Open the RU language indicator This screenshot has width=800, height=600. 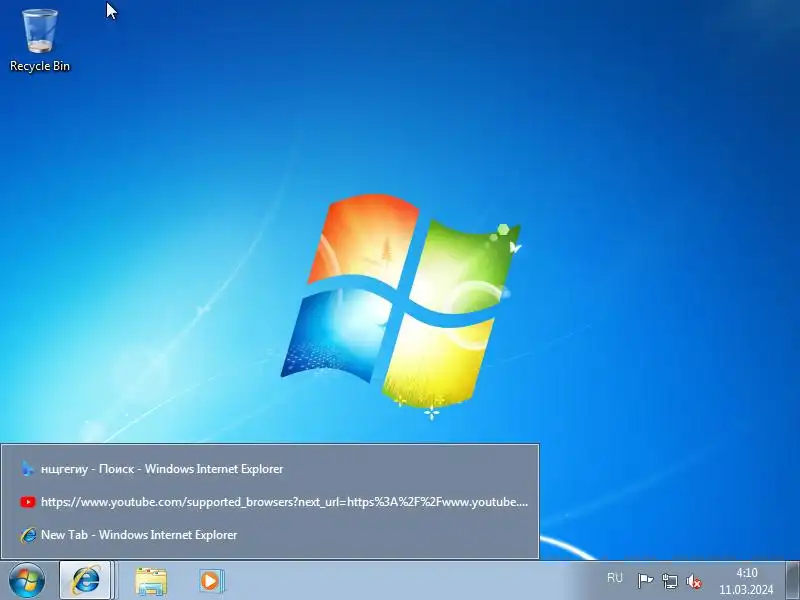pyautogui.click(x=615, y=578)
